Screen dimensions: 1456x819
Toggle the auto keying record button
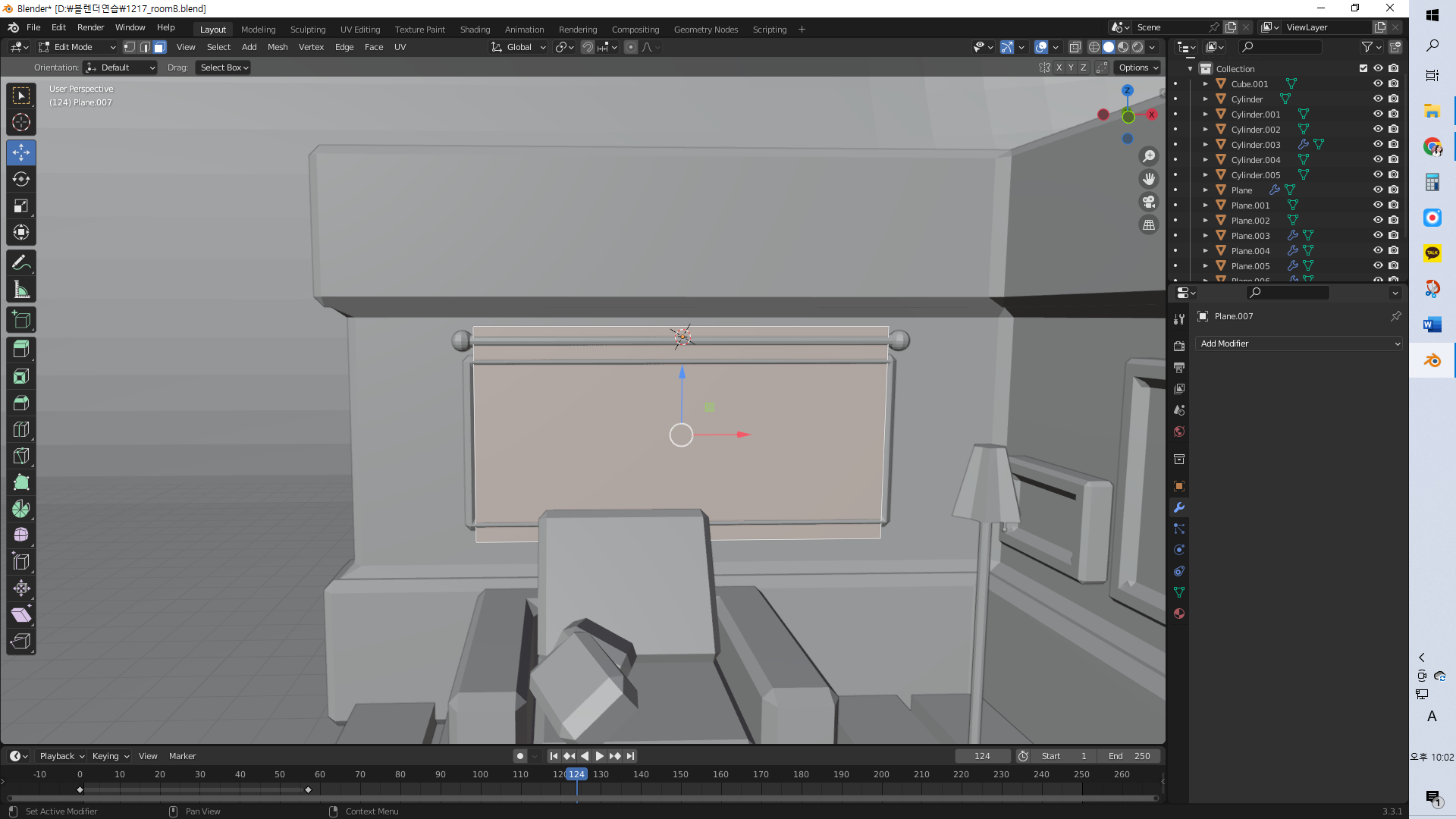point(519,756)
